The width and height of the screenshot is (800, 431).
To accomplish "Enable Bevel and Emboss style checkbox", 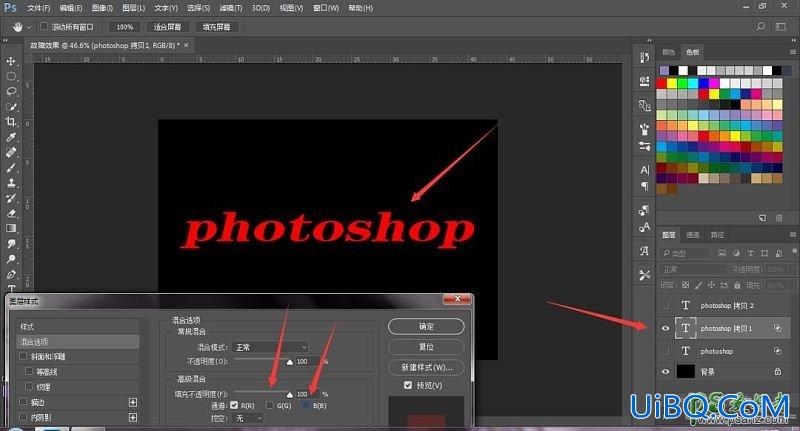I will (x=23, y=356).
